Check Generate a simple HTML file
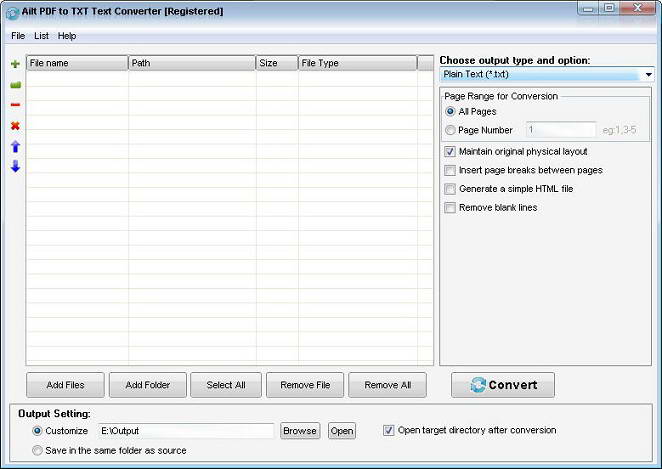 tap(450, 189)
